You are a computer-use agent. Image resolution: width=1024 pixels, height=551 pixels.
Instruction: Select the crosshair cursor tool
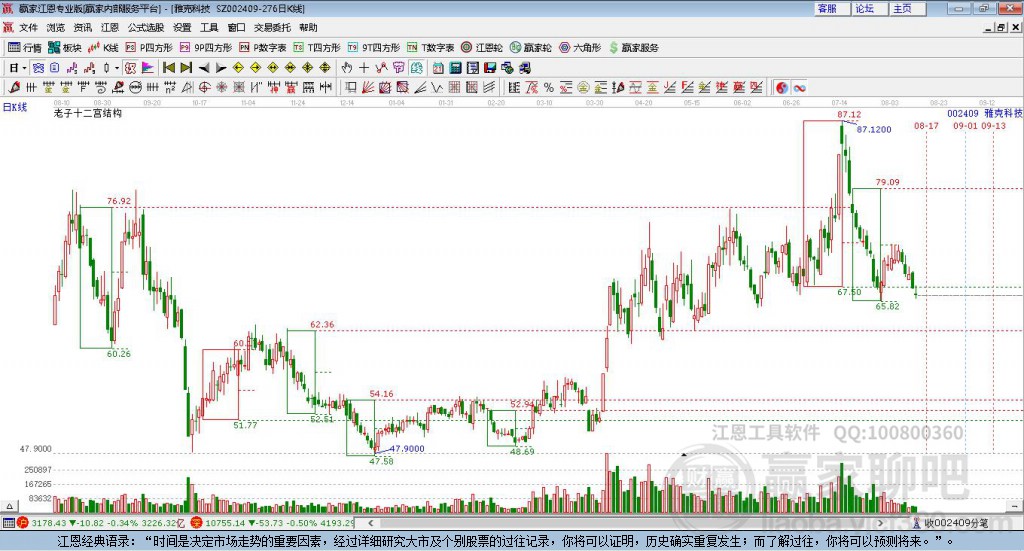point(364,68)
